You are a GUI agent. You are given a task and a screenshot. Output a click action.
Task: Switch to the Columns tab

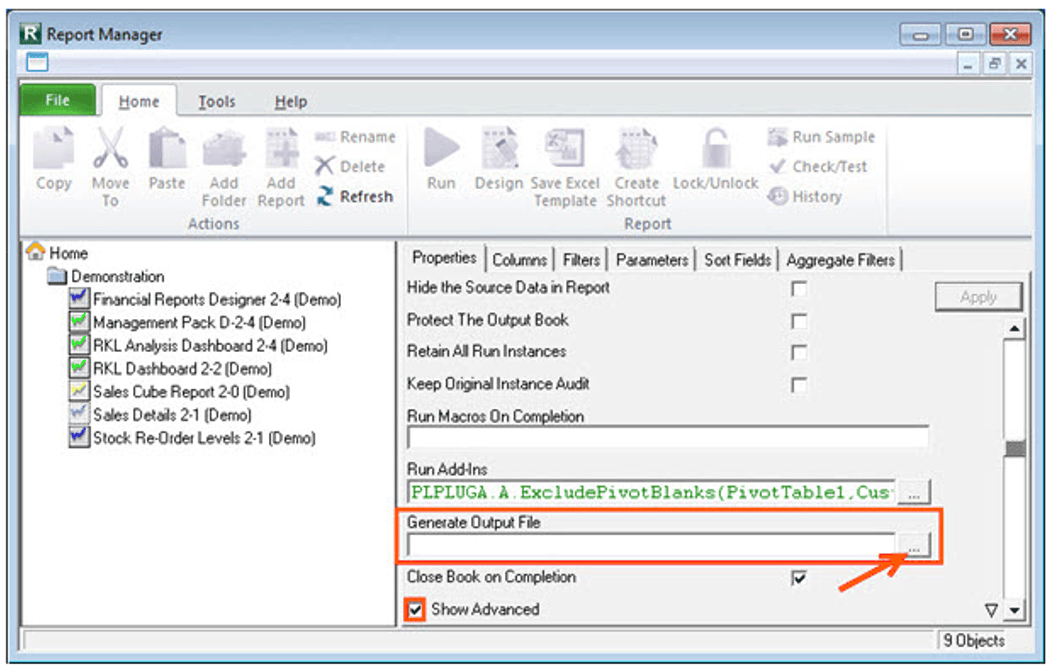pyautogui.click(x=519, y=260)
